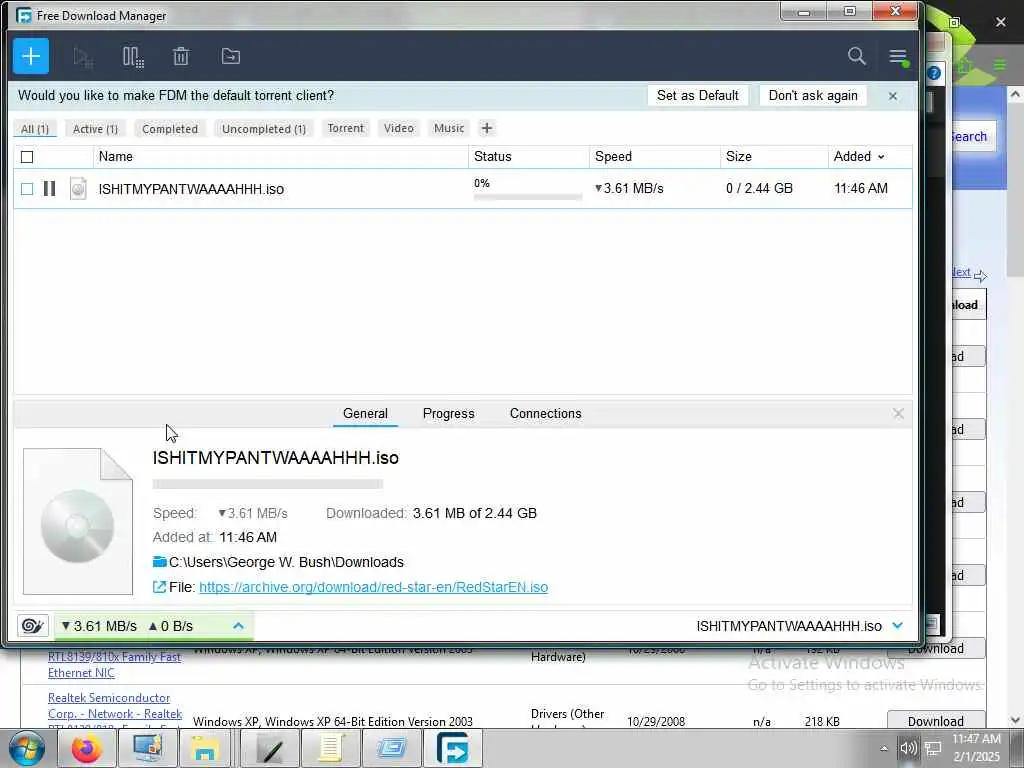Click the computer monitor icon on taskbar
1024x768 pixels.
coord(148,748)
